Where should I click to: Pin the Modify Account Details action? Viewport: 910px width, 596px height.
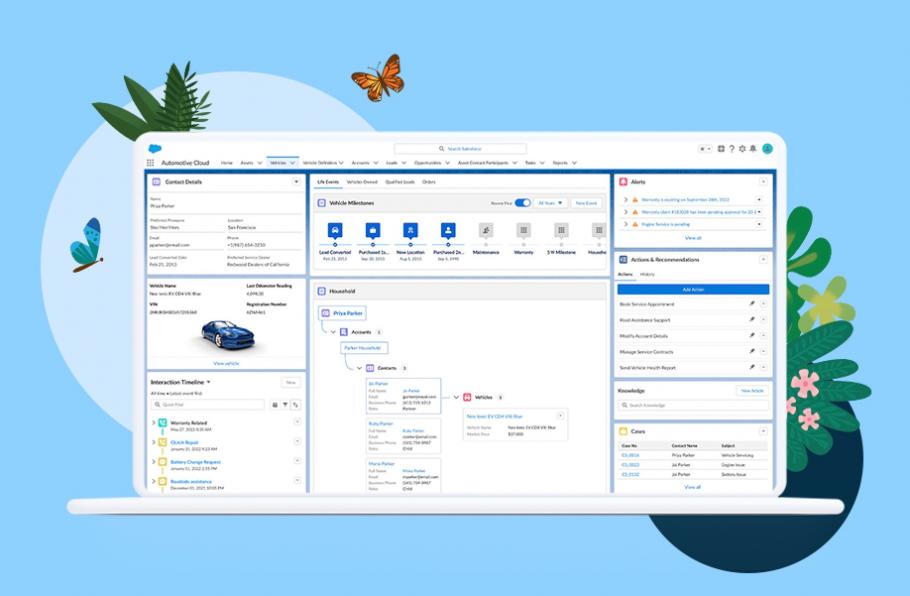click(752, 335)
